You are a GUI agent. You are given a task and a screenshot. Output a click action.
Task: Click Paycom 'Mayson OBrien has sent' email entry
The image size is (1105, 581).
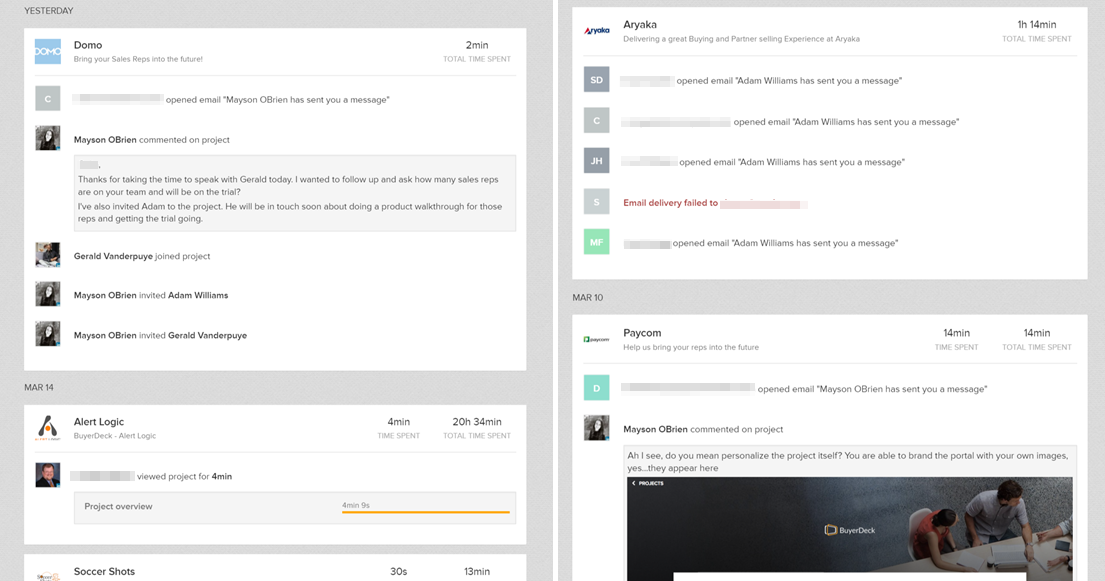(872, 389)
